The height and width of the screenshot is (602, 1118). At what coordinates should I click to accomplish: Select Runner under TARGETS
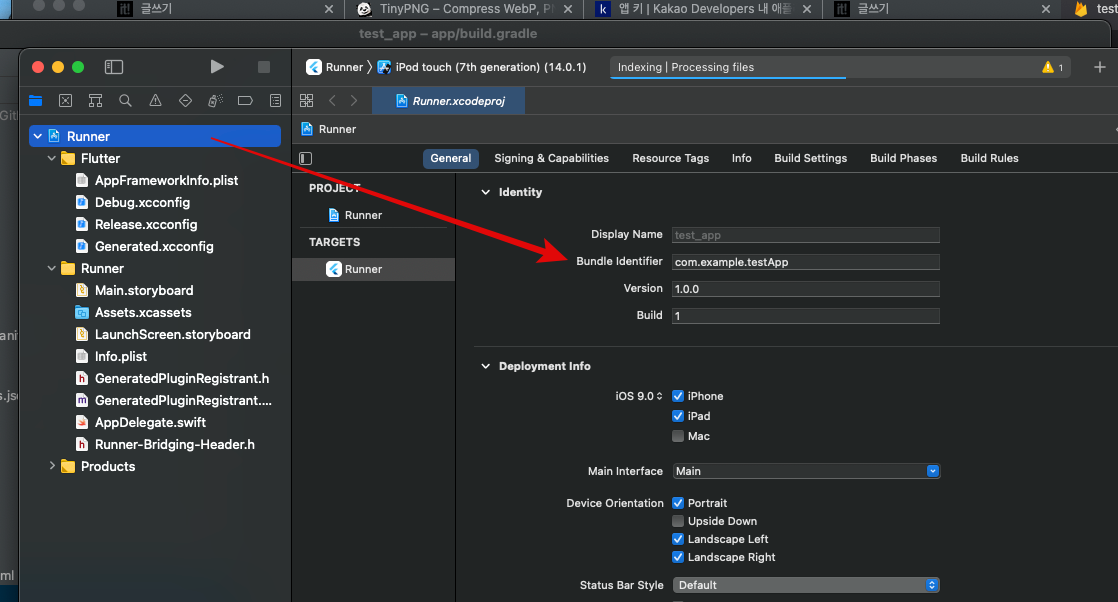click(x=374, y=269)
